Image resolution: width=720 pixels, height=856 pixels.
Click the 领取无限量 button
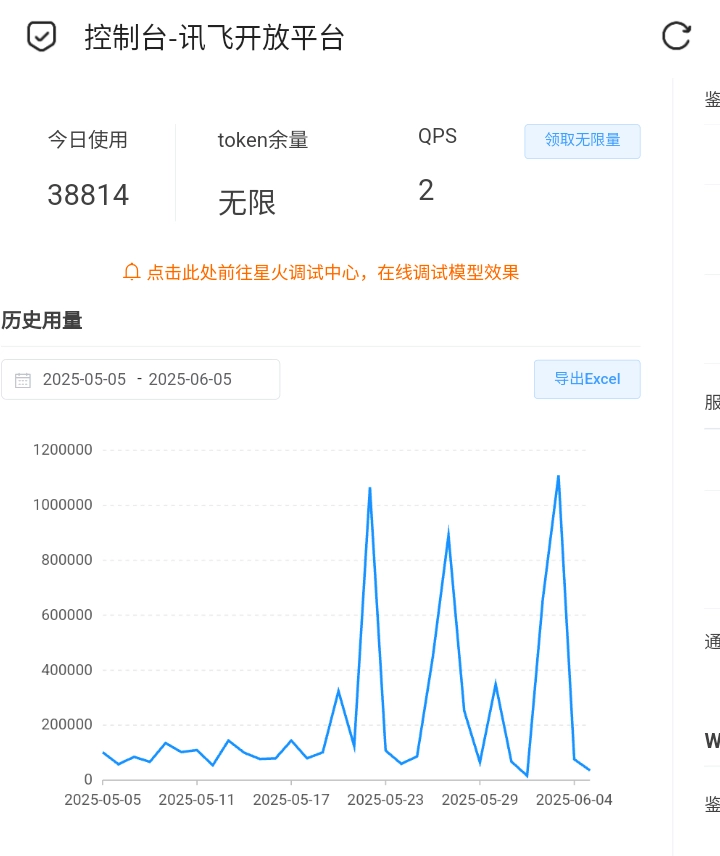click(582, 141)
